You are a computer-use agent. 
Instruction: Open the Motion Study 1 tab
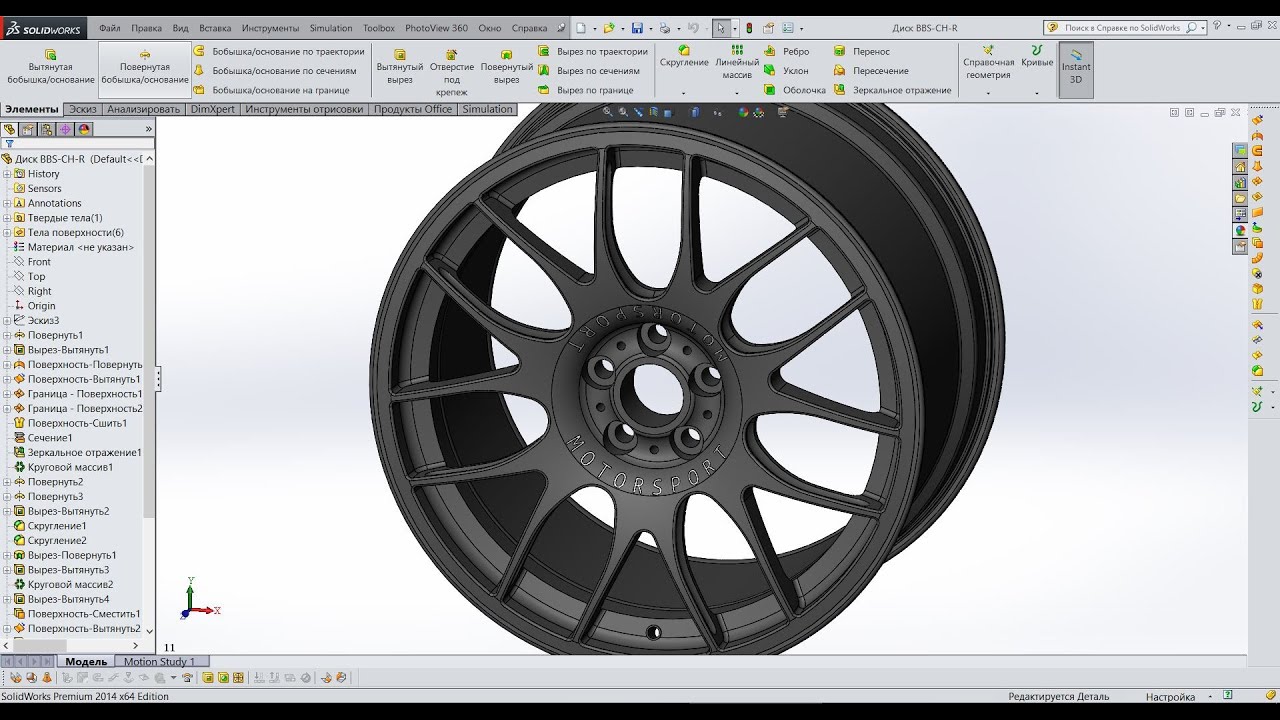pyautogui.click(x=160, y=661)
